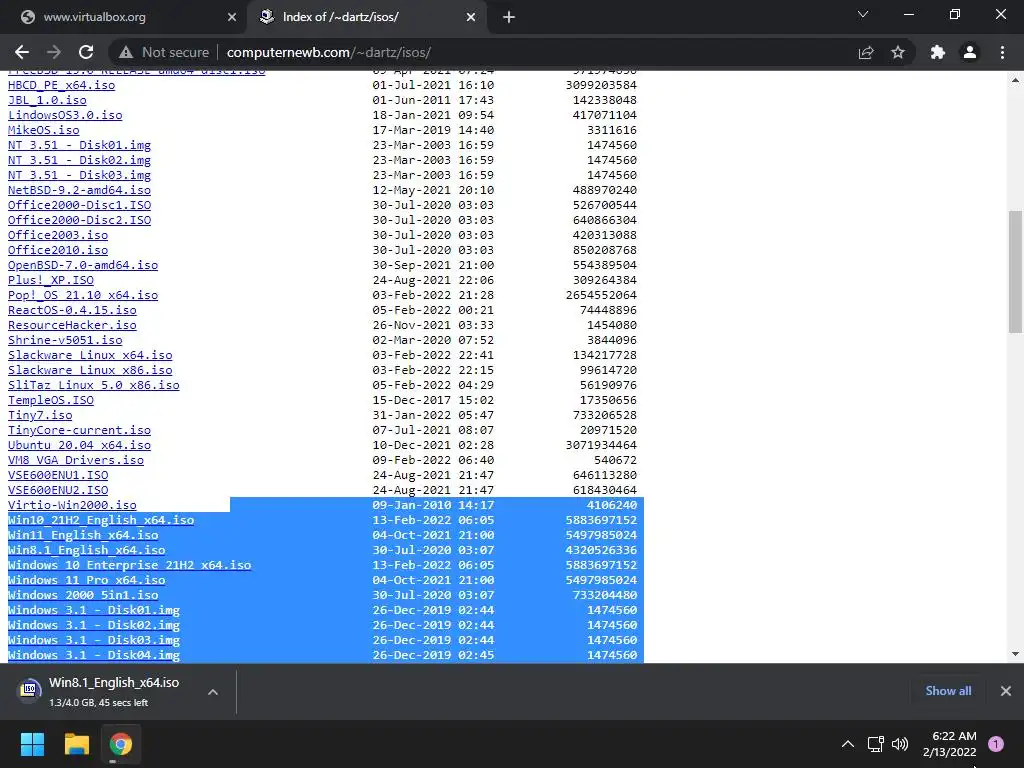Open the tab search chevron
The image size is (1024, 768).
[863, 14]
